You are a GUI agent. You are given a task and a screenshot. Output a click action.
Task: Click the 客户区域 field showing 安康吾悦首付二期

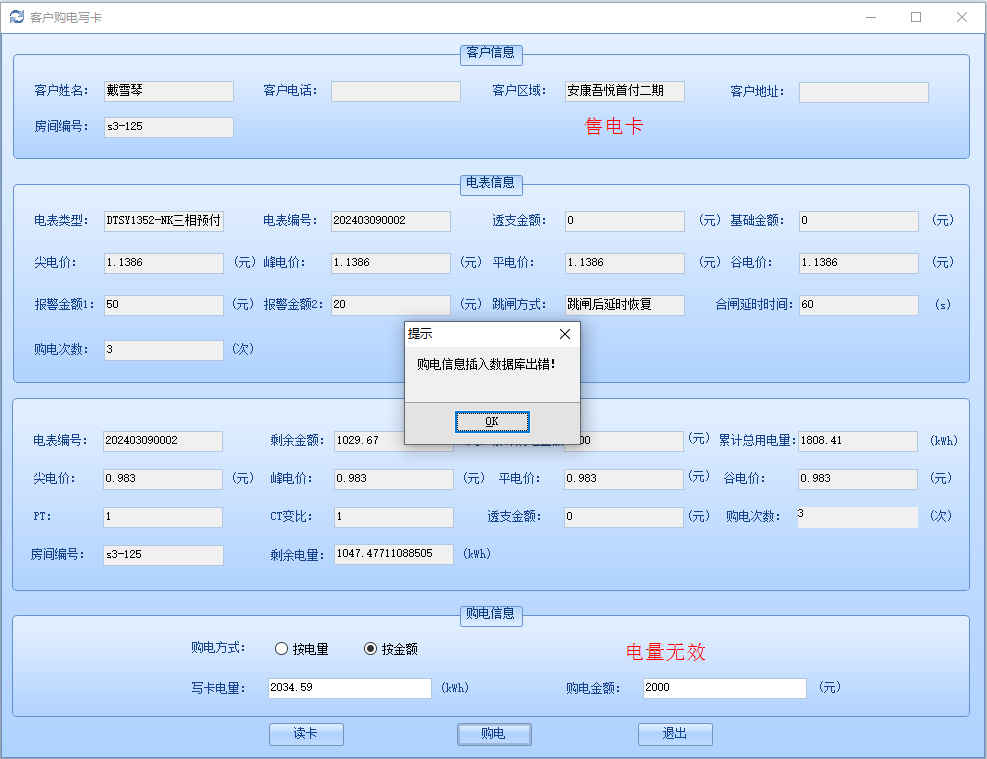[x=624, y=91]
